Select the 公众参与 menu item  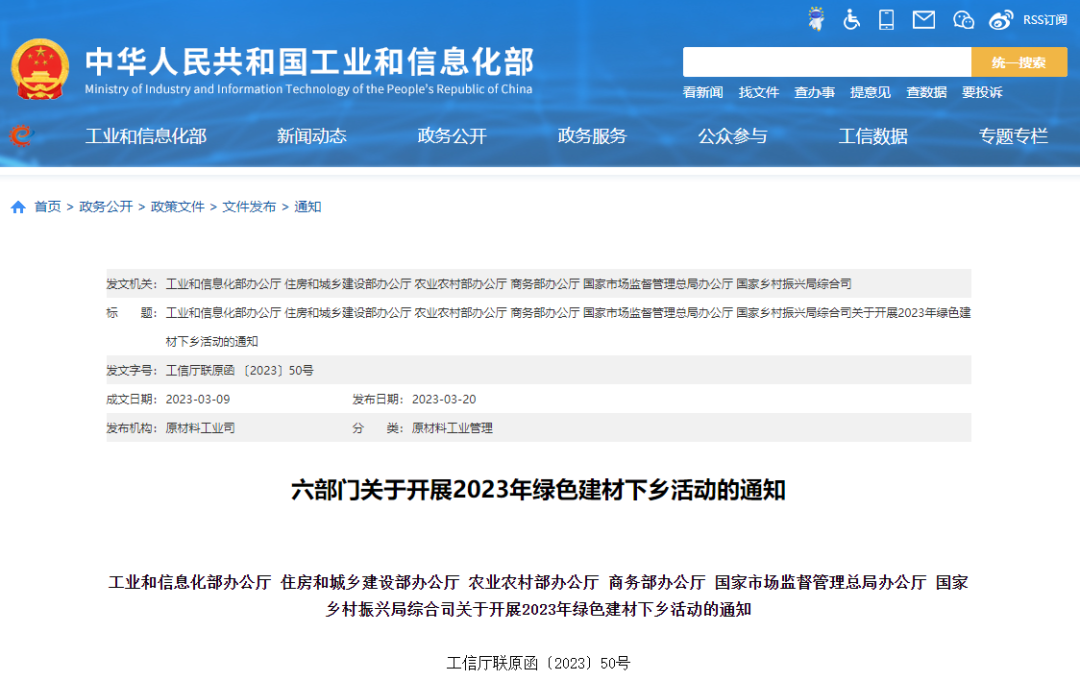coord(733,137)
